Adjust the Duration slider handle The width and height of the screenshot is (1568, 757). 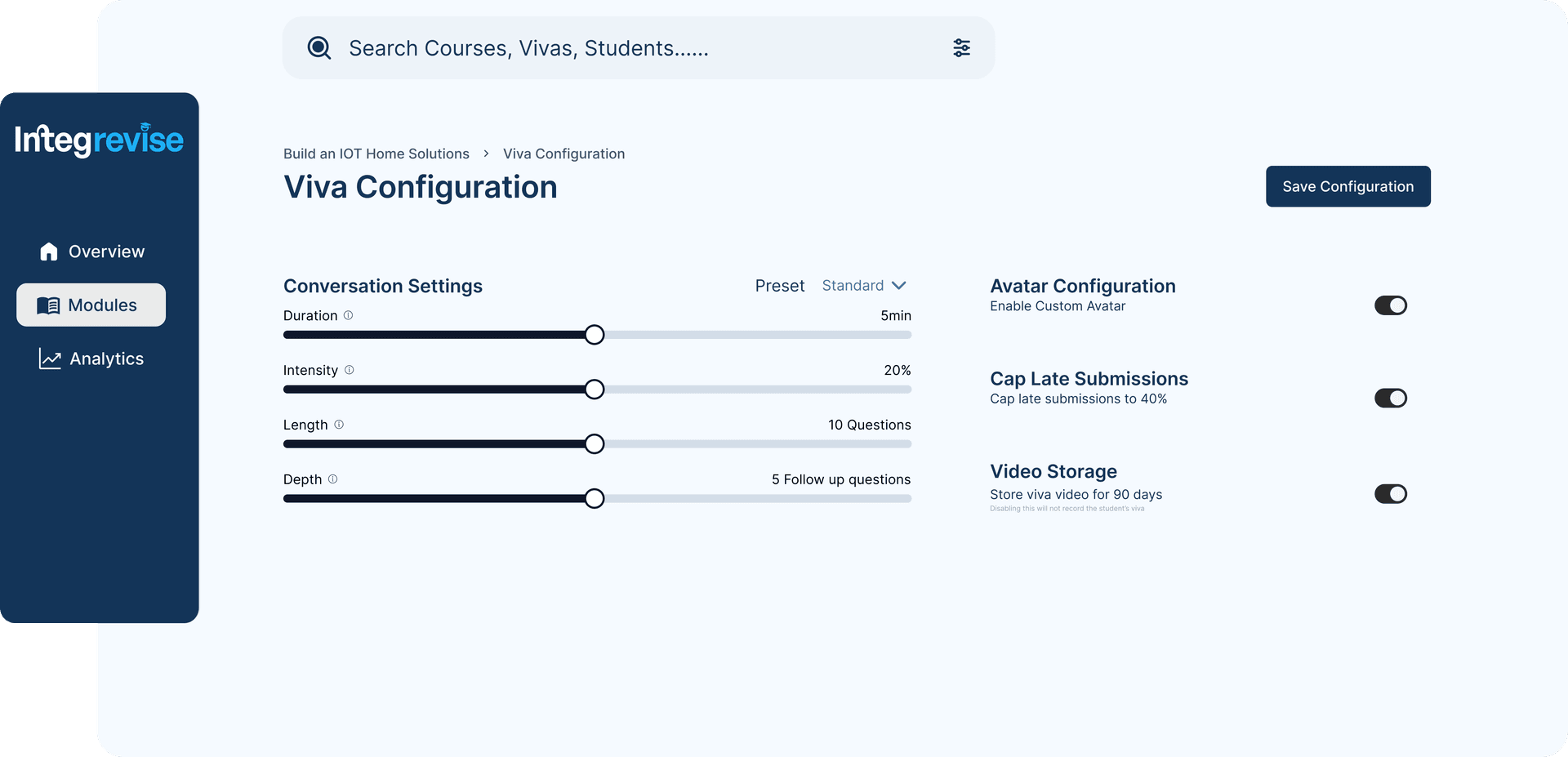[594, 335]
